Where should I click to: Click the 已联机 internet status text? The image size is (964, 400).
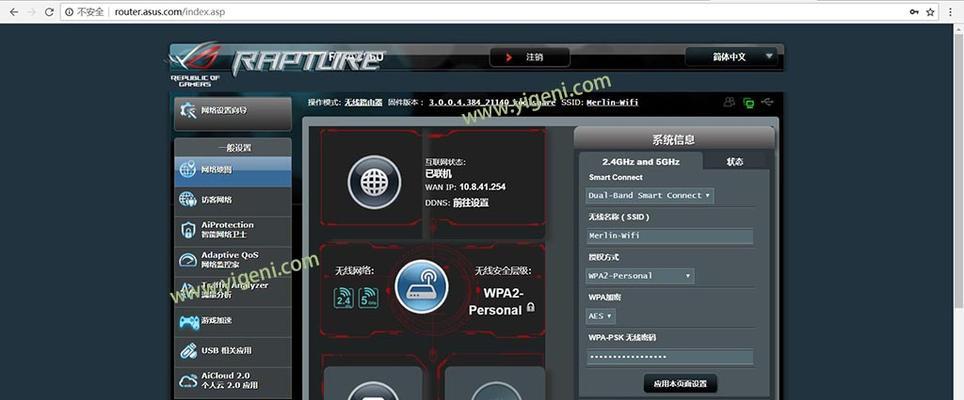438,174
